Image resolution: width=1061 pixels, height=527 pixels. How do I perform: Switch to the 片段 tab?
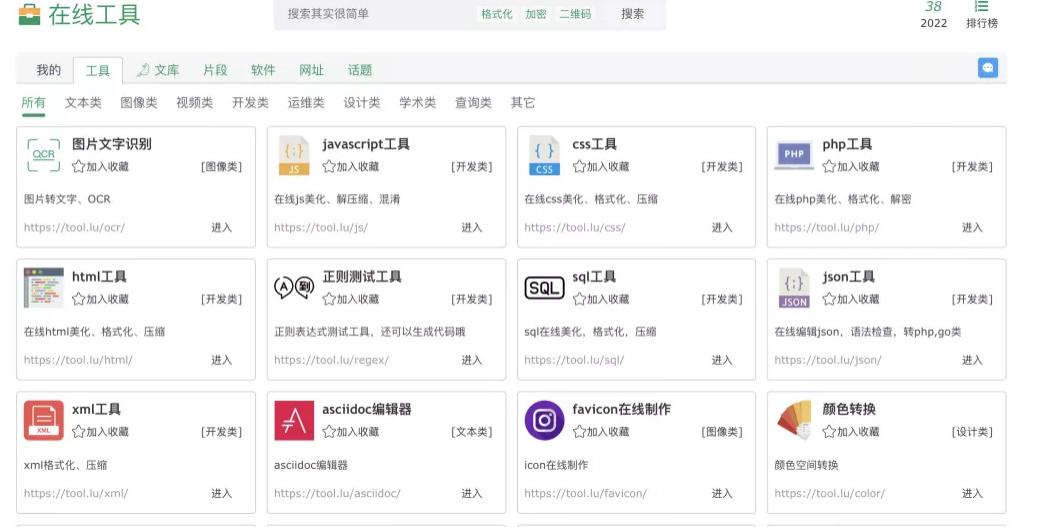pos(215,70)
